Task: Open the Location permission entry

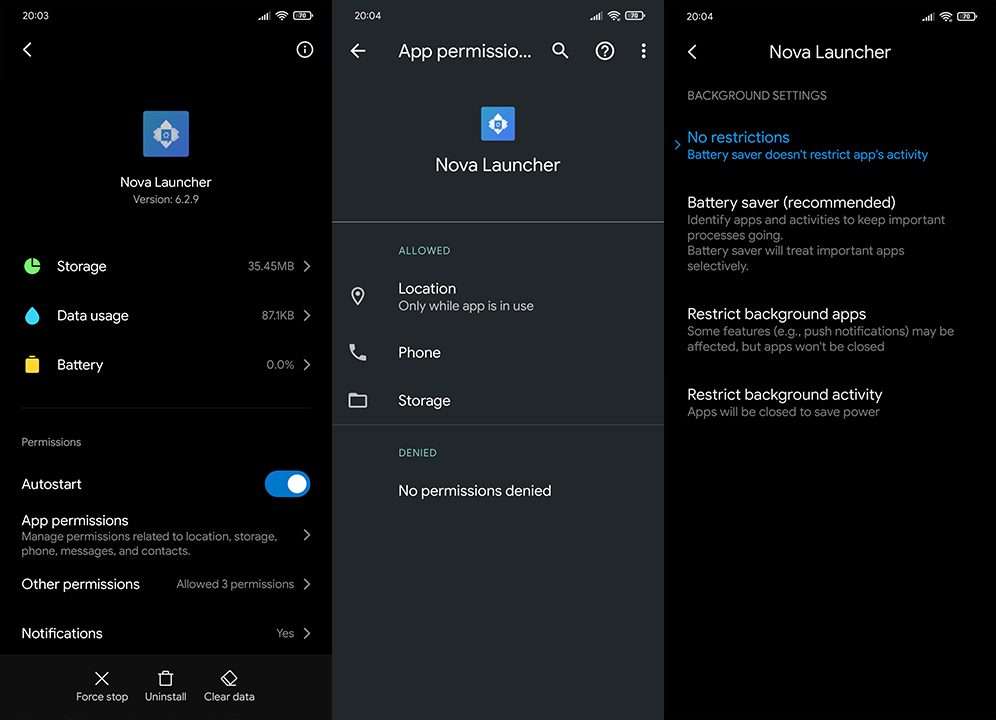Action: 498,296
